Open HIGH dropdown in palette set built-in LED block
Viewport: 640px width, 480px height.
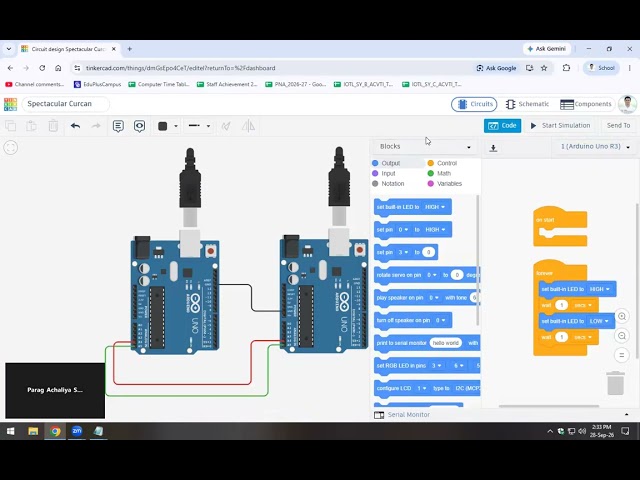point(435,207)
